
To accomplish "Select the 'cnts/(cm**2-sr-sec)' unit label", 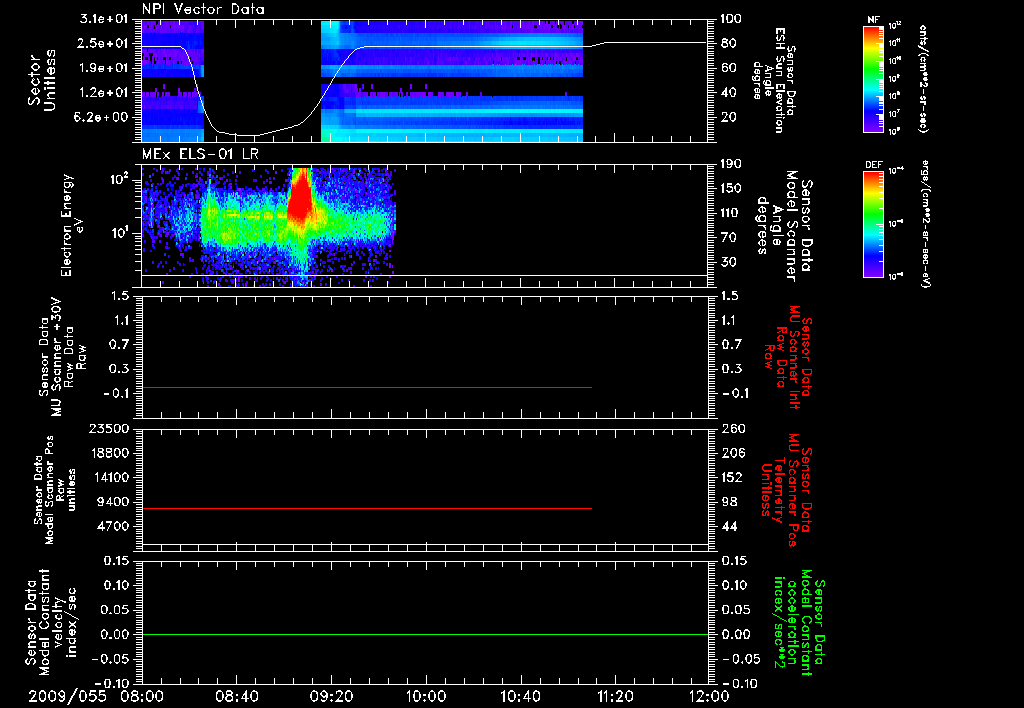I will [x=923, y=78].
